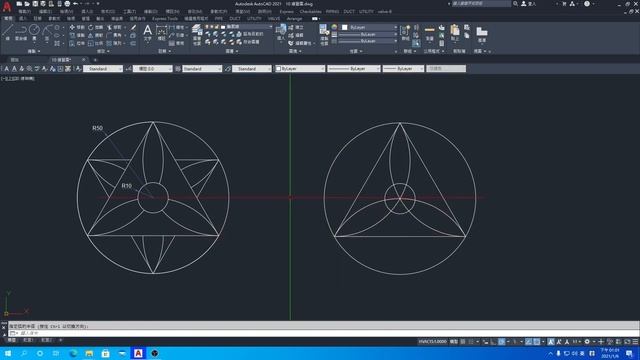Click the search box in the title bar
The height and width of the screenshot is (360, 640).
tap(481, 4)
